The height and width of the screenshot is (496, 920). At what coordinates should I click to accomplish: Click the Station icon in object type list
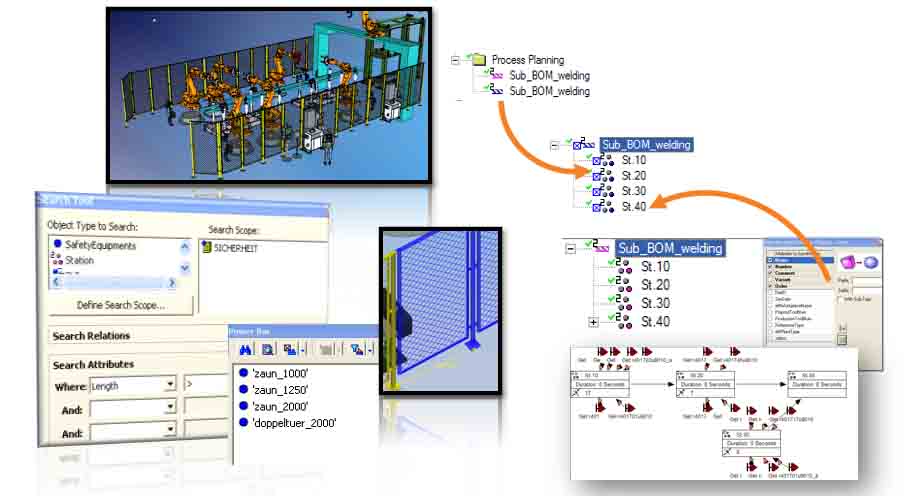click(x=56, y=260)
